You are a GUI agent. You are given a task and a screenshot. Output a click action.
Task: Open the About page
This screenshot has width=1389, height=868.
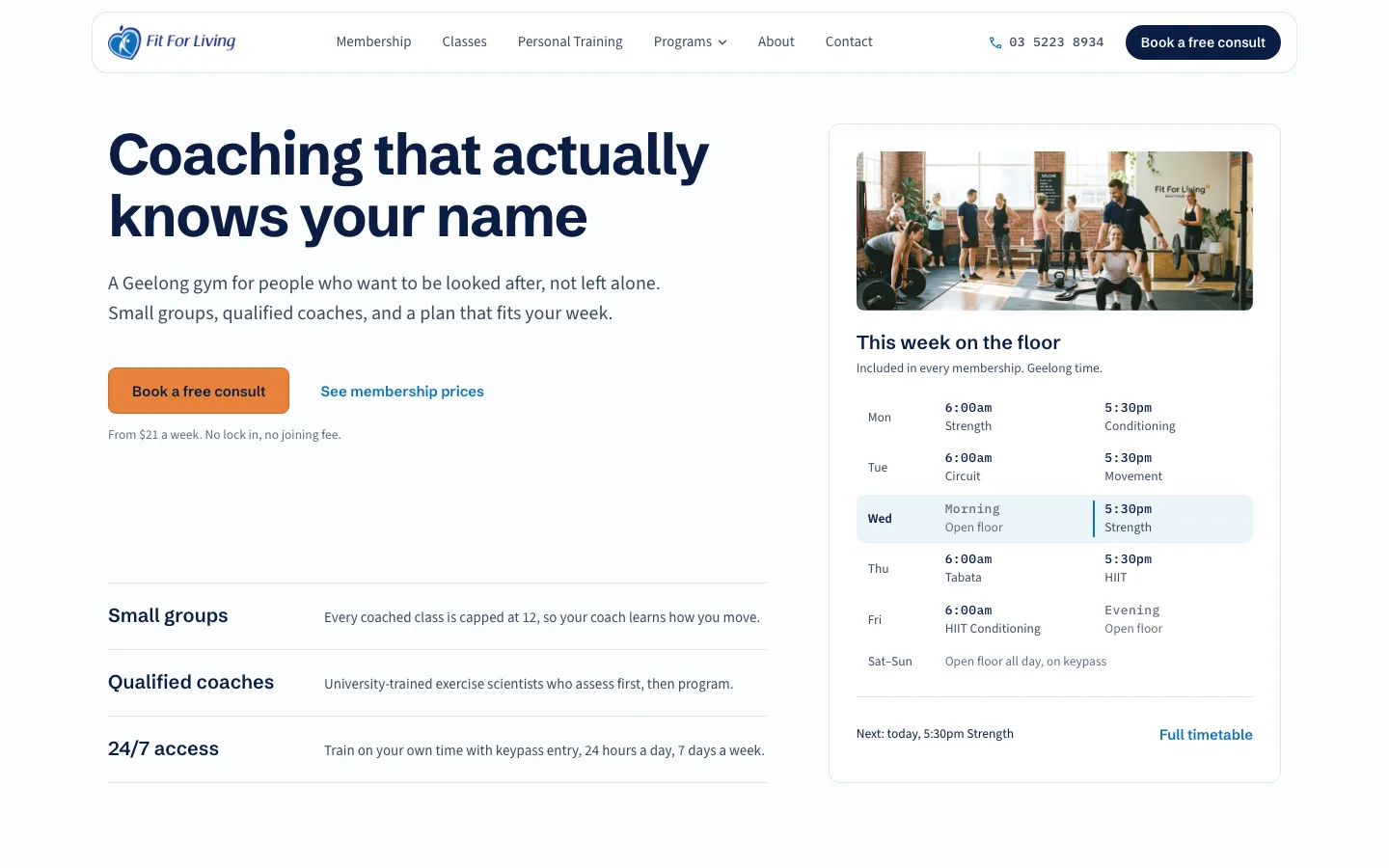(x=776, y=41)
